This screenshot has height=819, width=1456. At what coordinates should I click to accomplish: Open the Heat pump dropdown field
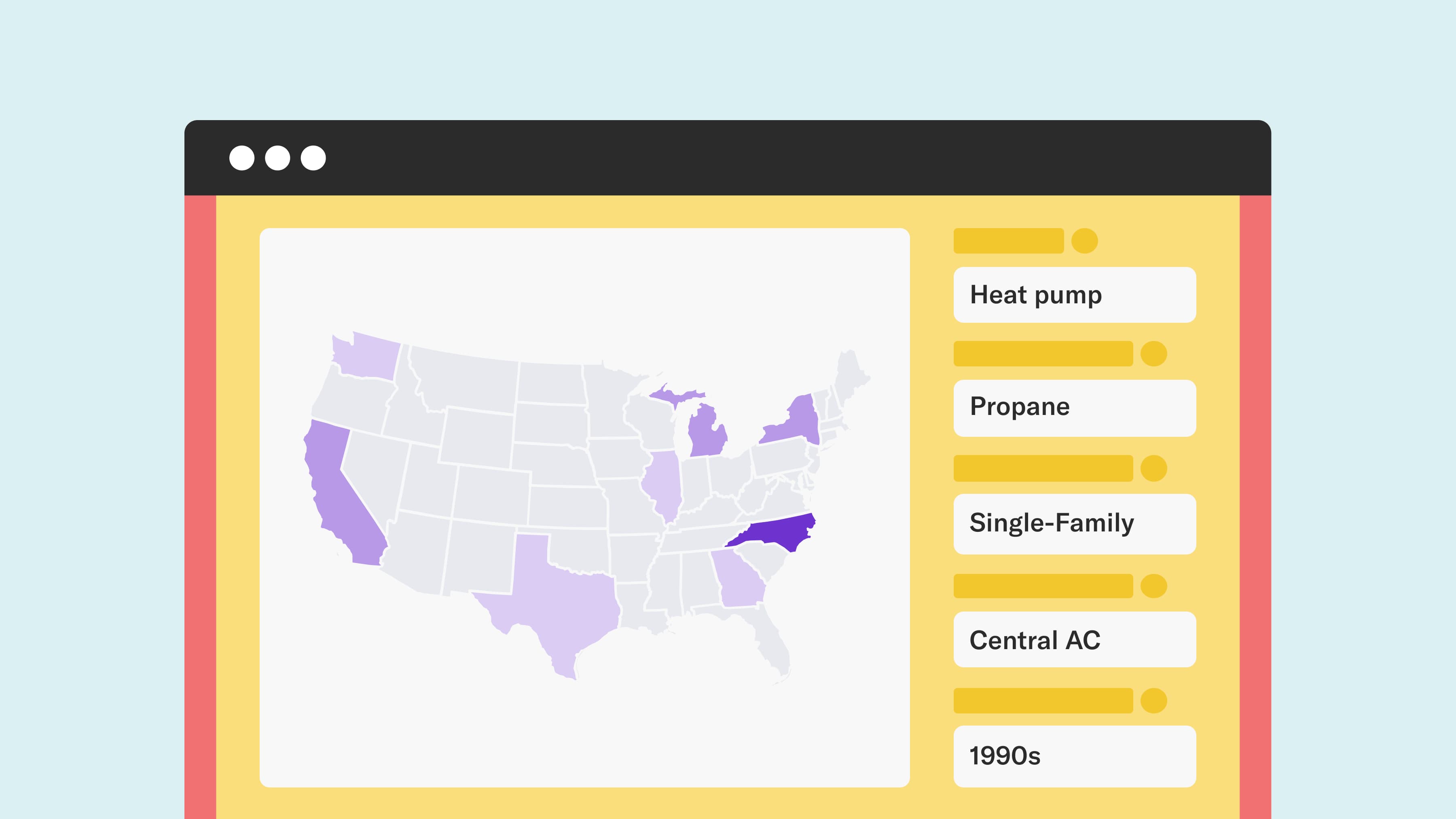1075,295
